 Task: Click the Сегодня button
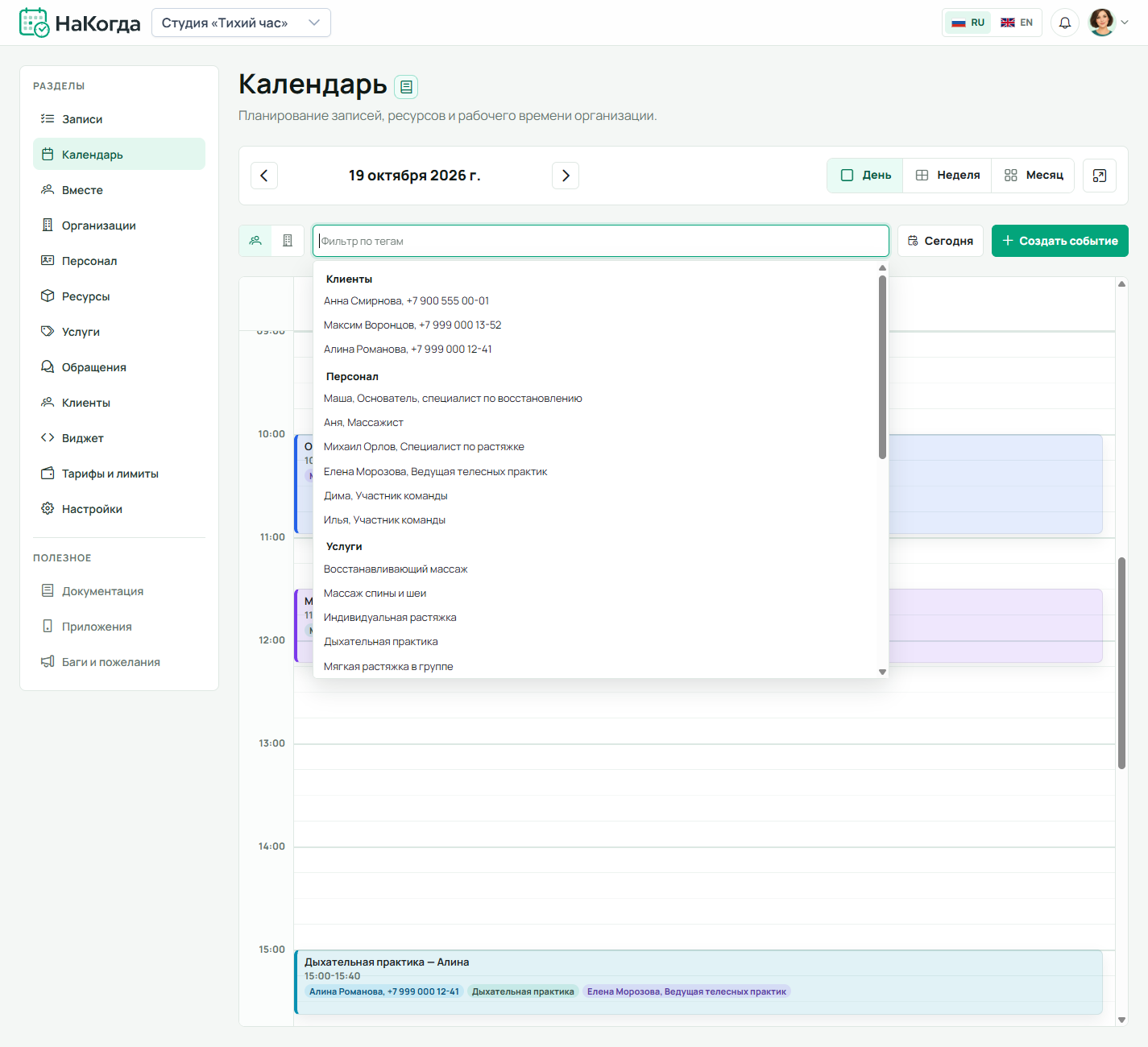pyautogui.click(x=940, y=241)
